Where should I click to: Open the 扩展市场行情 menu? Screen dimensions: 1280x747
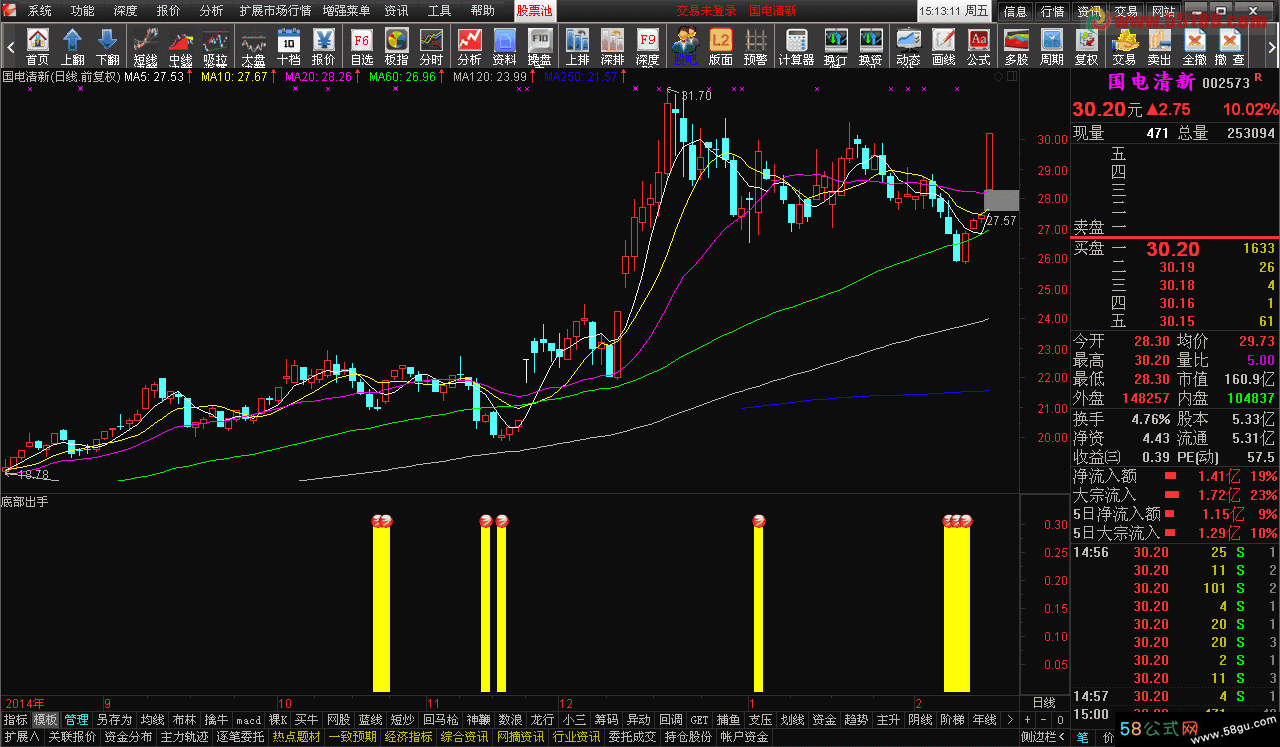coord(275,11)
